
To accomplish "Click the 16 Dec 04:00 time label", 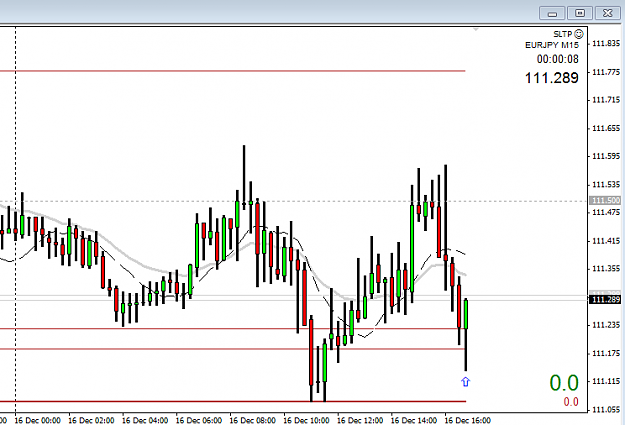I will tap(145, 420).
